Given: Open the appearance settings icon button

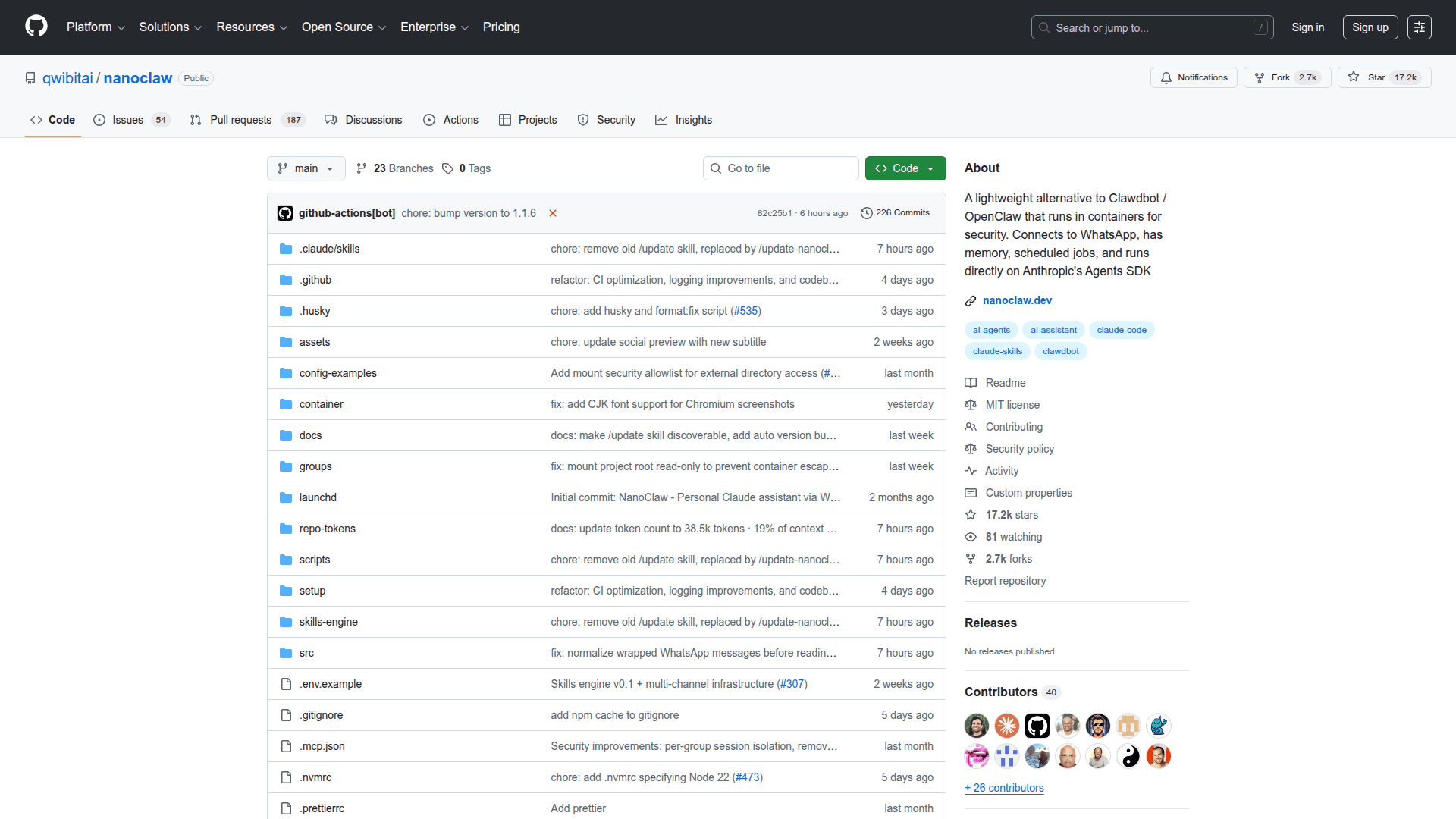Looking at the screenshot, I should 1419,27.
